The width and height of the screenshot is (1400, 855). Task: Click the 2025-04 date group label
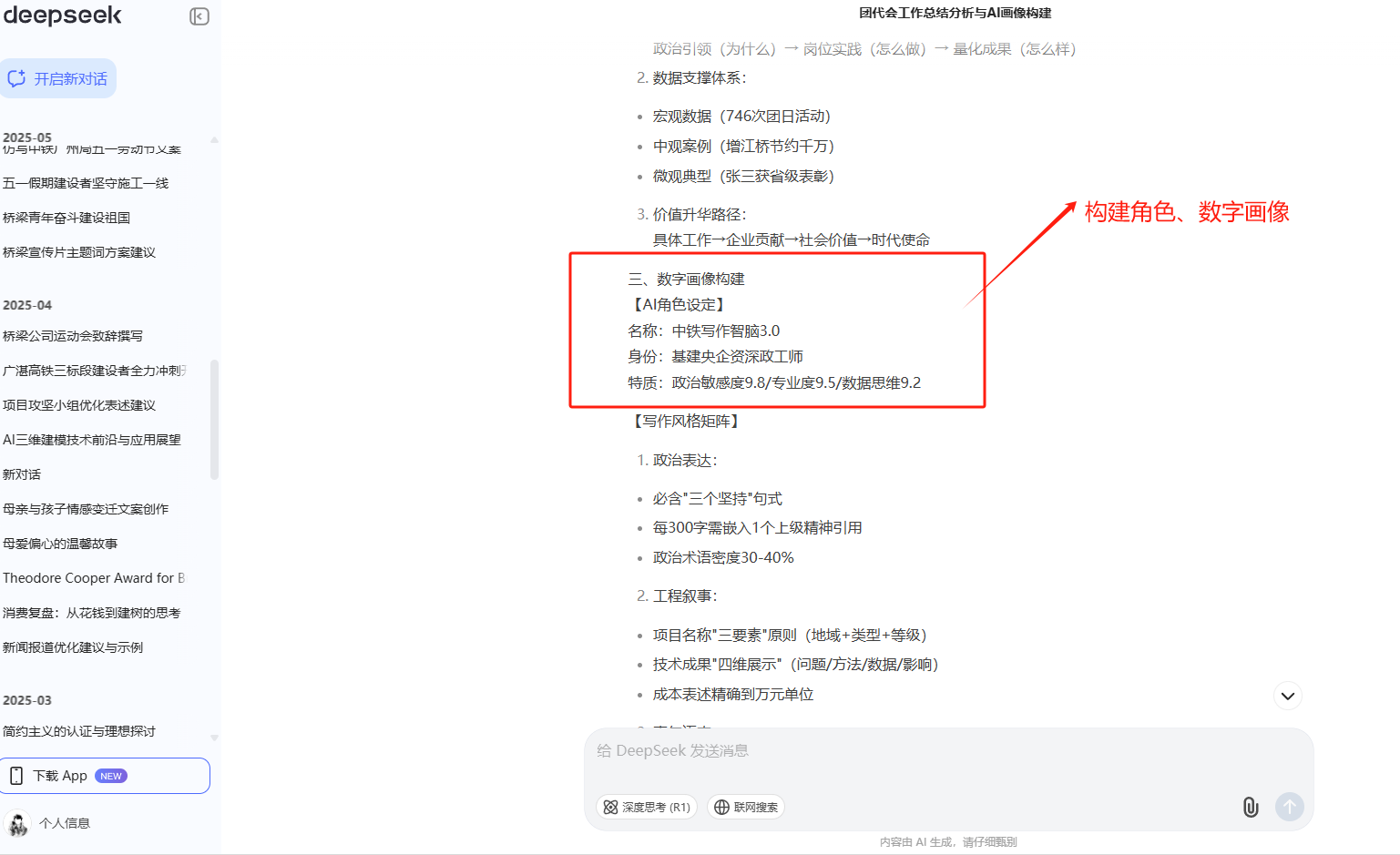(x=27, y=305)
